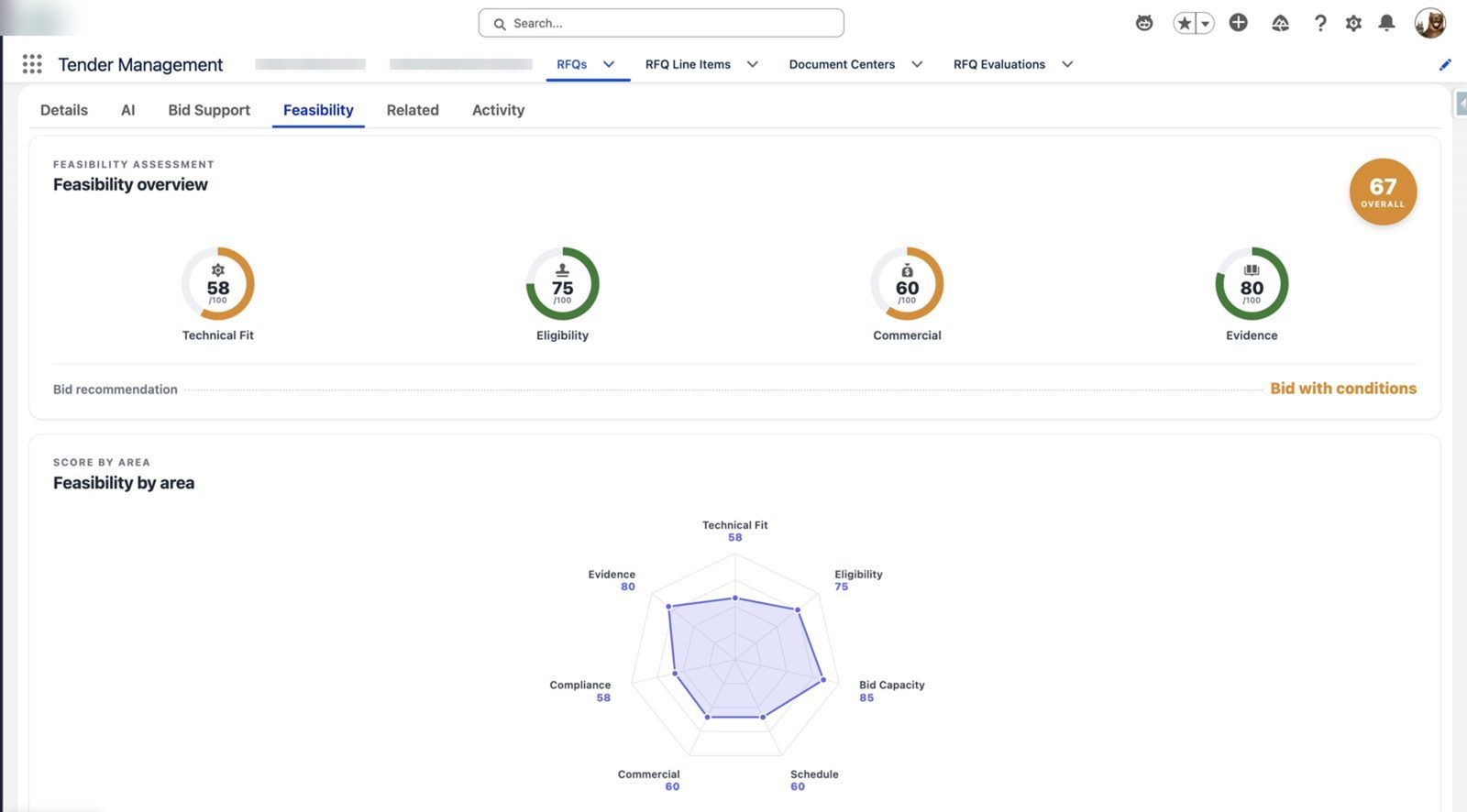Click the Schedule 60 radar label
Image resolution: width=1467 pixels, height=812 pixels.
click(814, 780)
